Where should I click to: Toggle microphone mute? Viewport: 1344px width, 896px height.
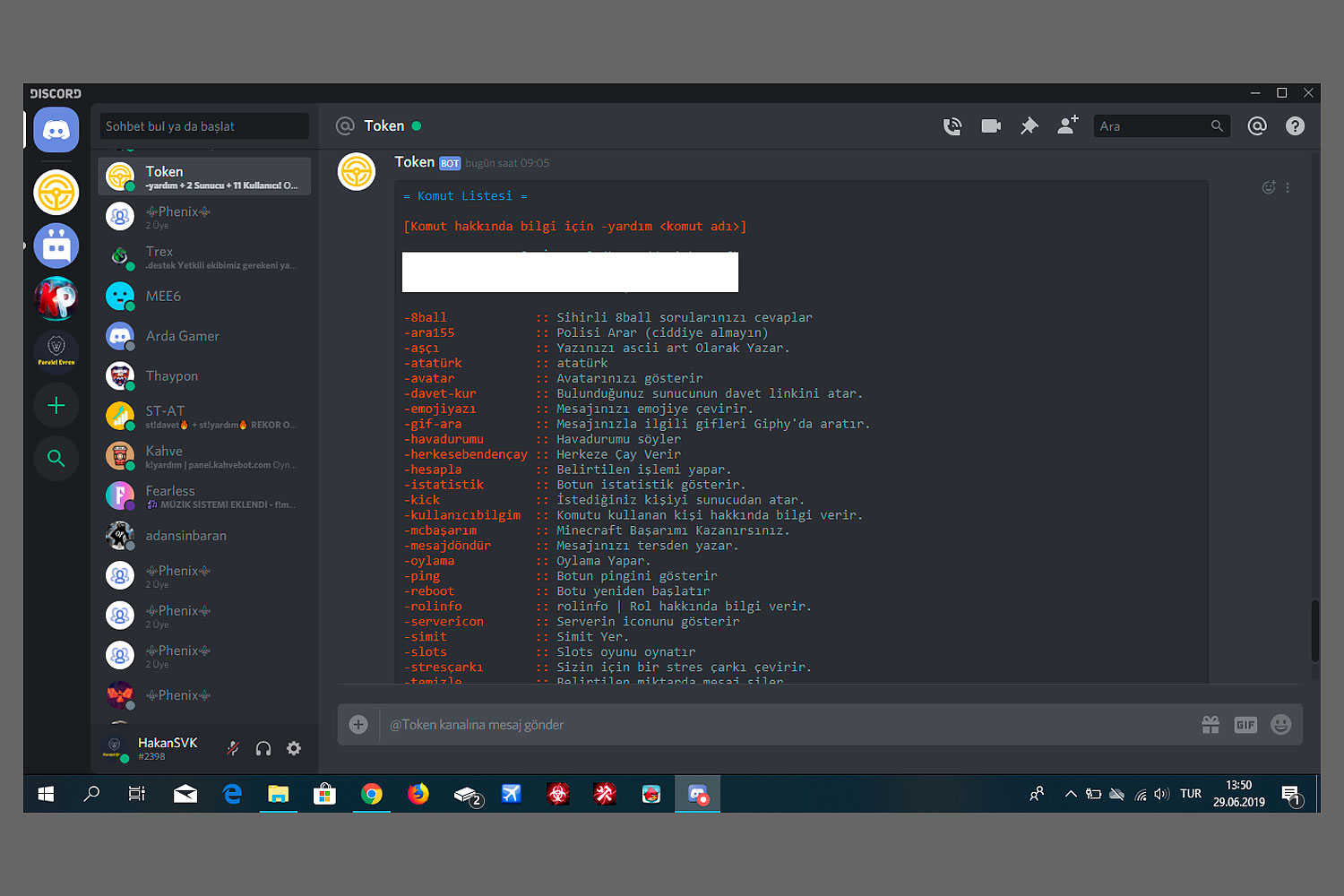233,748
